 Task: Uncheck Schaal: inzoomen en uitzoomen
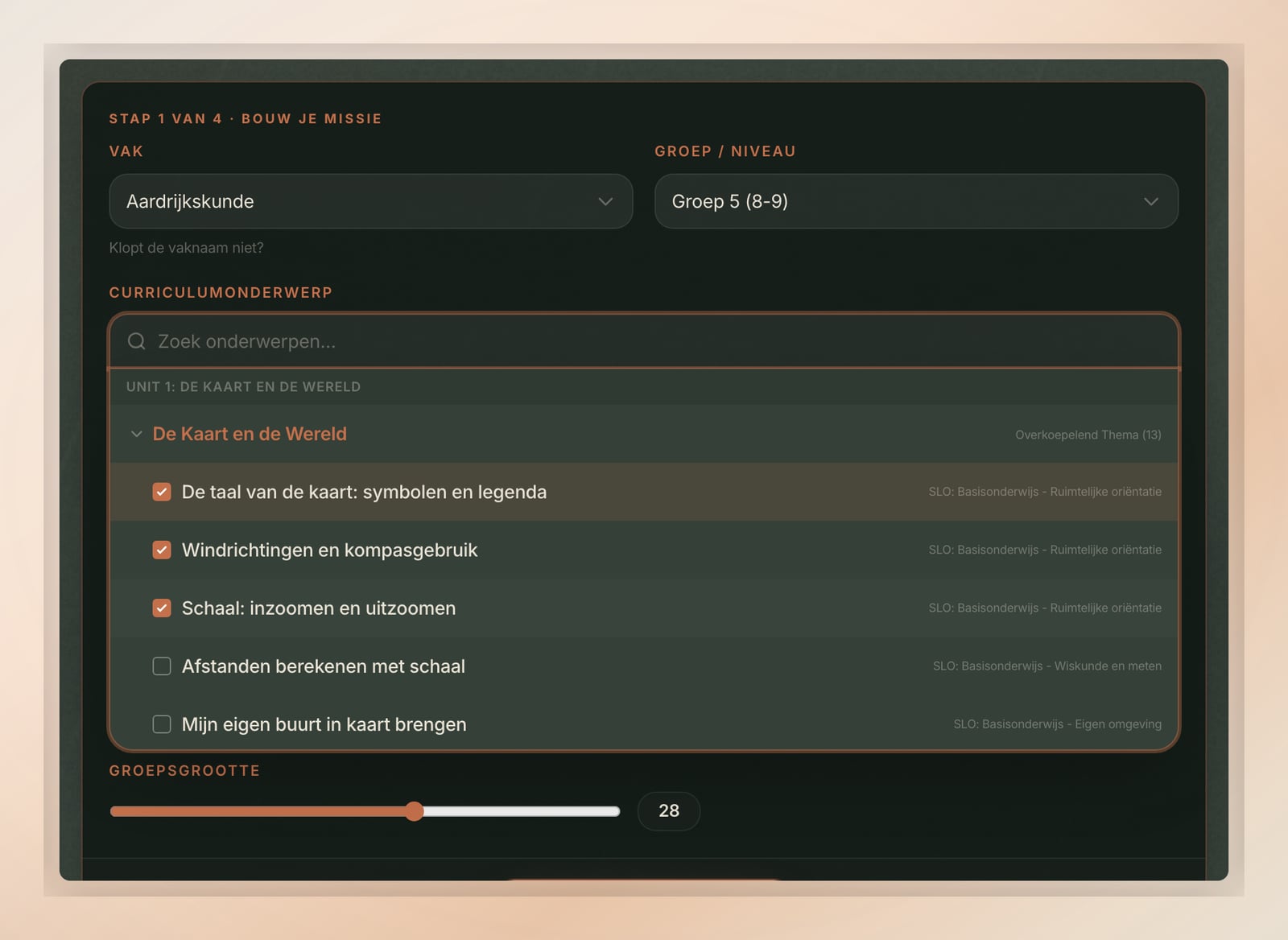[162, 608]
